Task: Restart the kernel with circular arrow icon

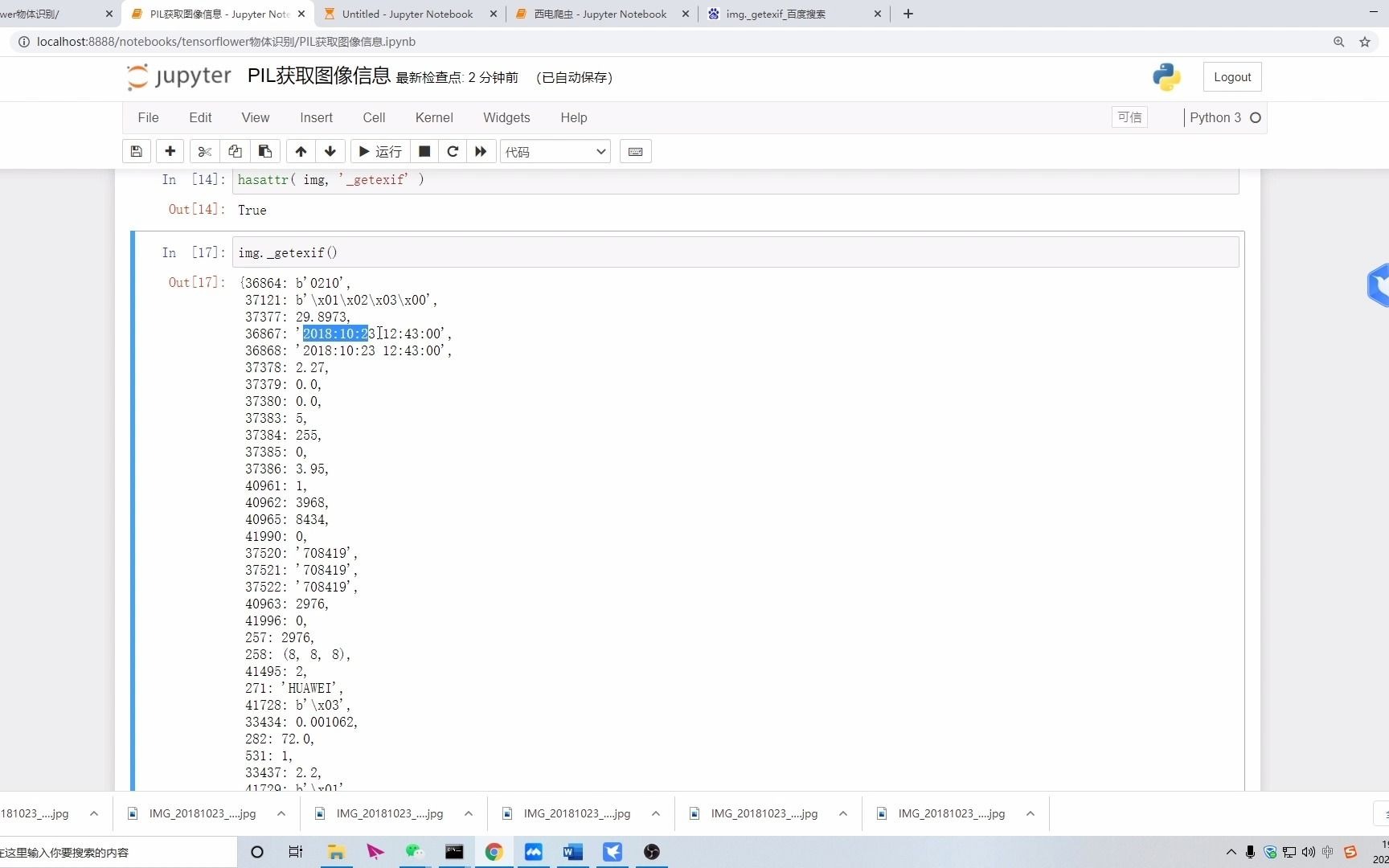Action: coord(453,152)
